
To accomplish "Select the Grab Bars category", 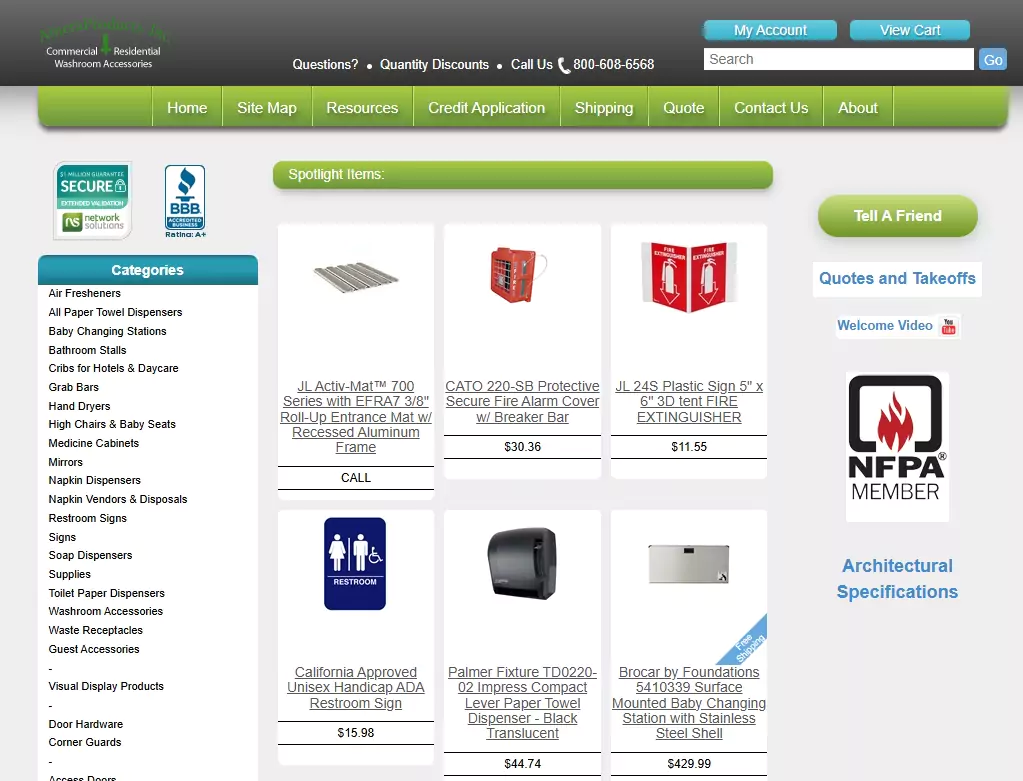I will 74,387.
